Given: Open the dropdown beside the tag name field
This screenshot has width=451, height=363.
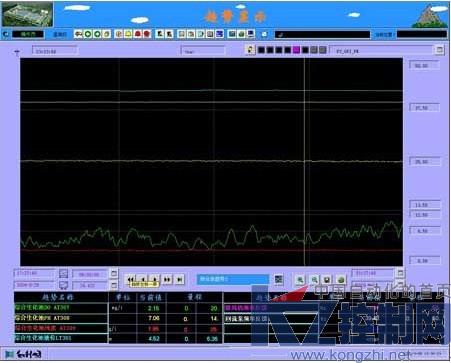Looking at the screenshot, I should click(x=440, y=50).
